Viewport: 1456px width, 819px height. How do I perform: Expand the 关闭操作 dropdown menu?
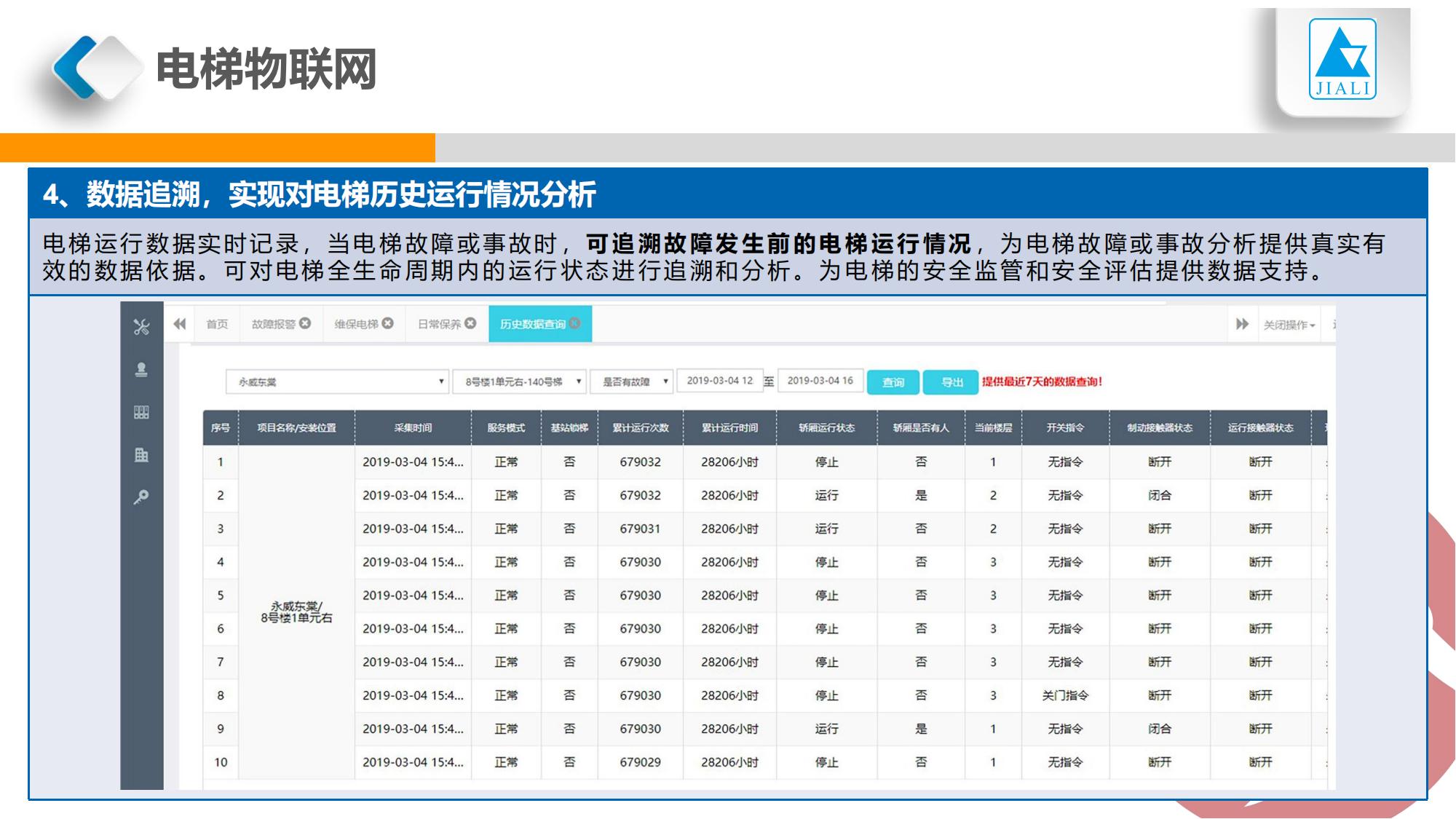pos(1289,325)
